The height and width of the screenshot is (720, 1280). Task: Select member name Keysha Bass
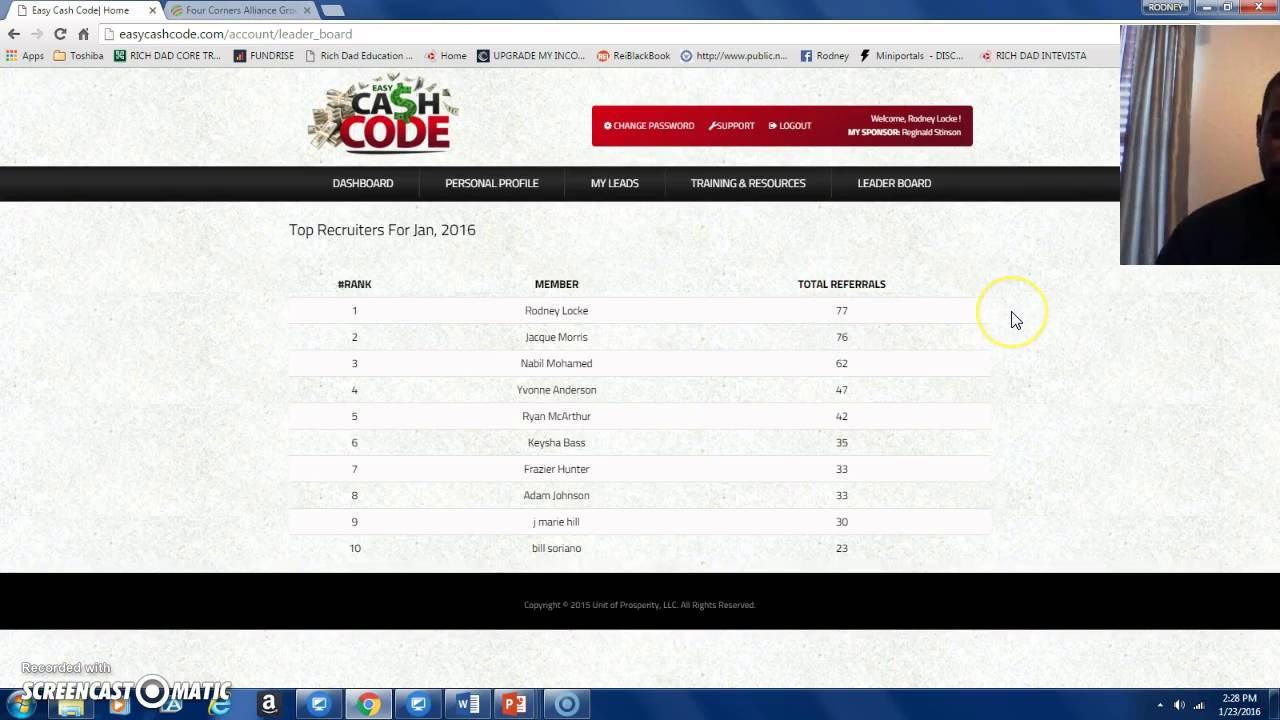click(557, 442)
